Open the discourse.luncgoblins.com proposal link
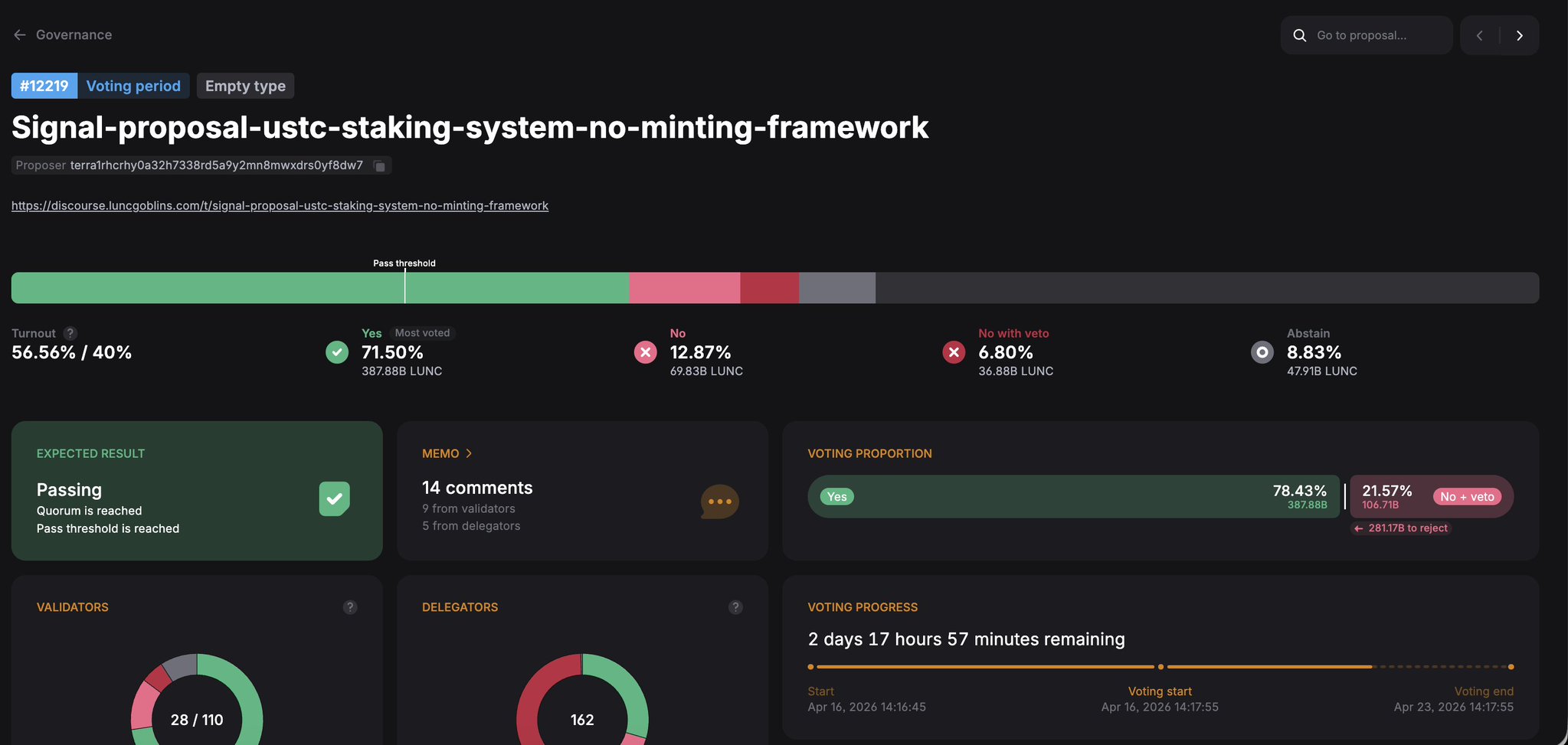Viewport: 1568px width, 745px height. [x=280, y=205]
